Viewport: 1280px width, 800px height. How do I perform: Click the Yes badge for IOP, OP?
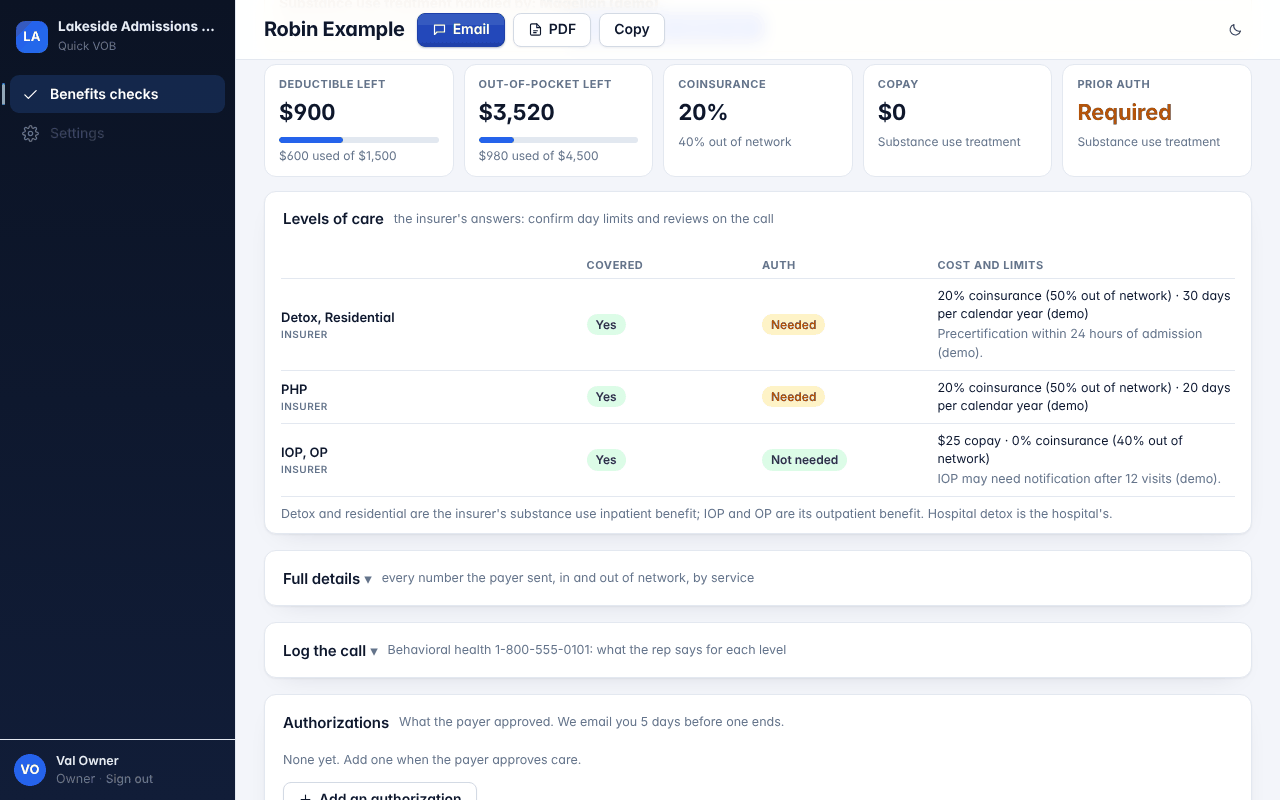606,460
